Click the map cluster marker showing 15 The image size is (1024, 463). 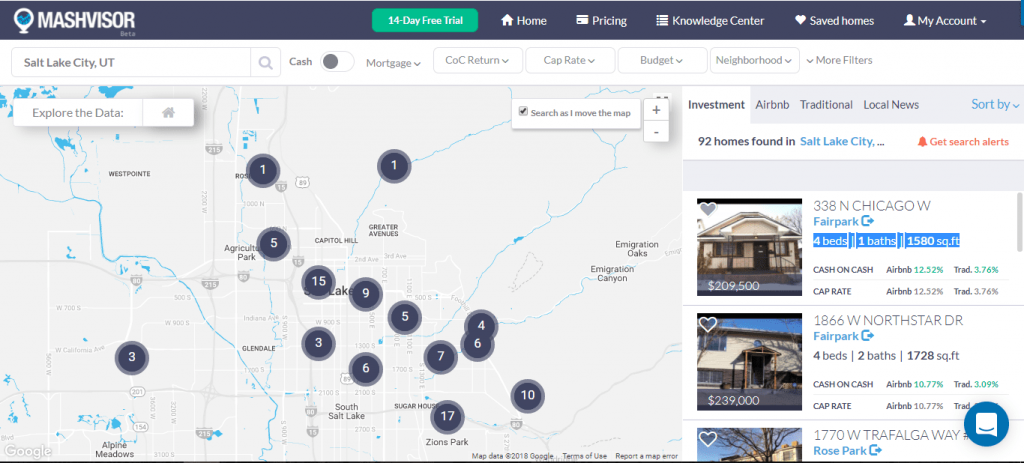click(x=318, y=283)
